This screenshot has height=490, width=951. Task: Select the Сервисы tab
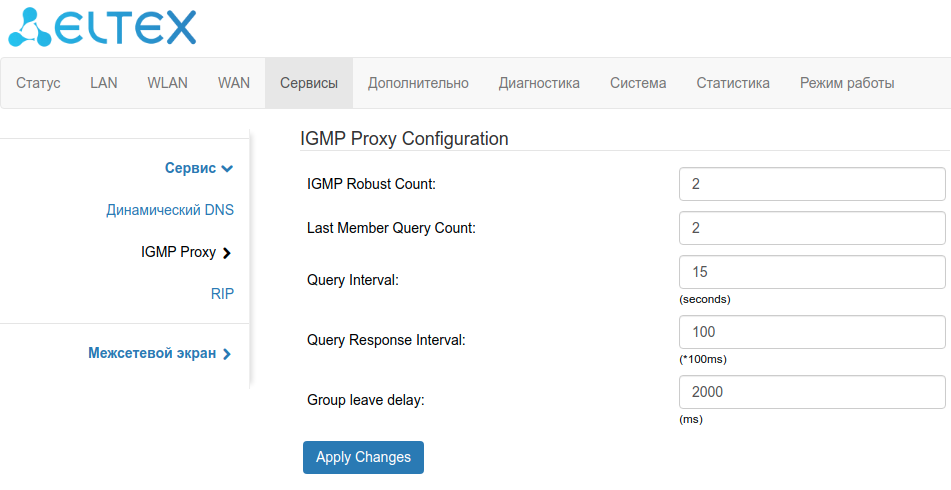point(309,83)
